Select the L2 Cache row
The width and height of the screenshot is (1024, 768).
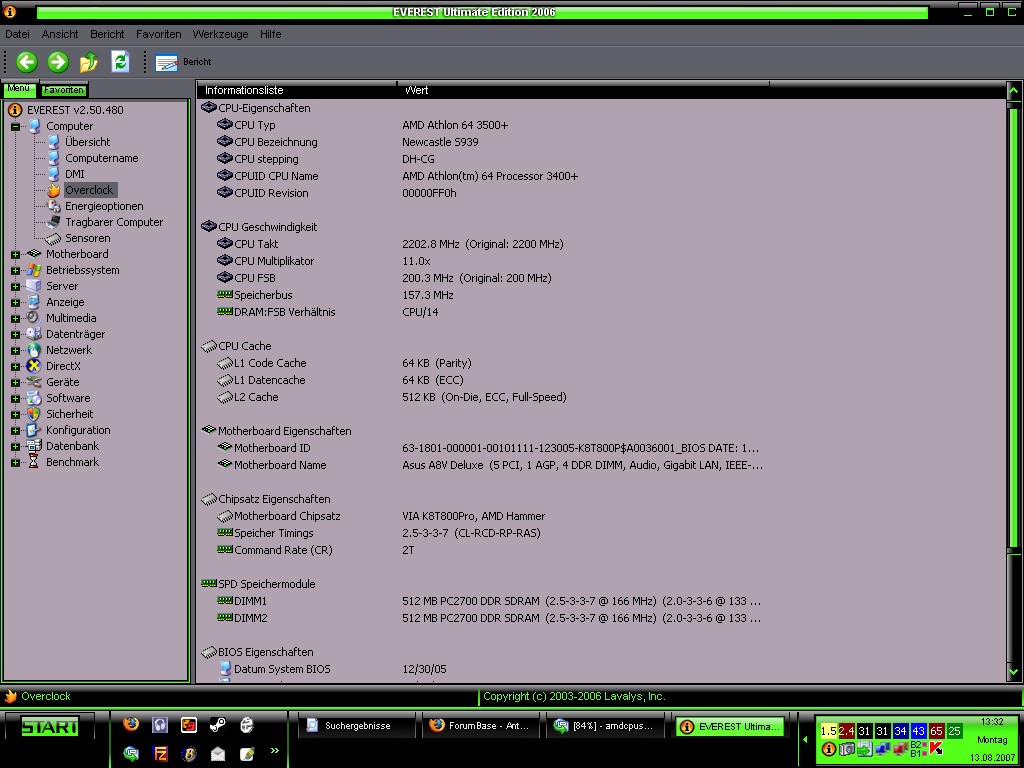(601, 396)
